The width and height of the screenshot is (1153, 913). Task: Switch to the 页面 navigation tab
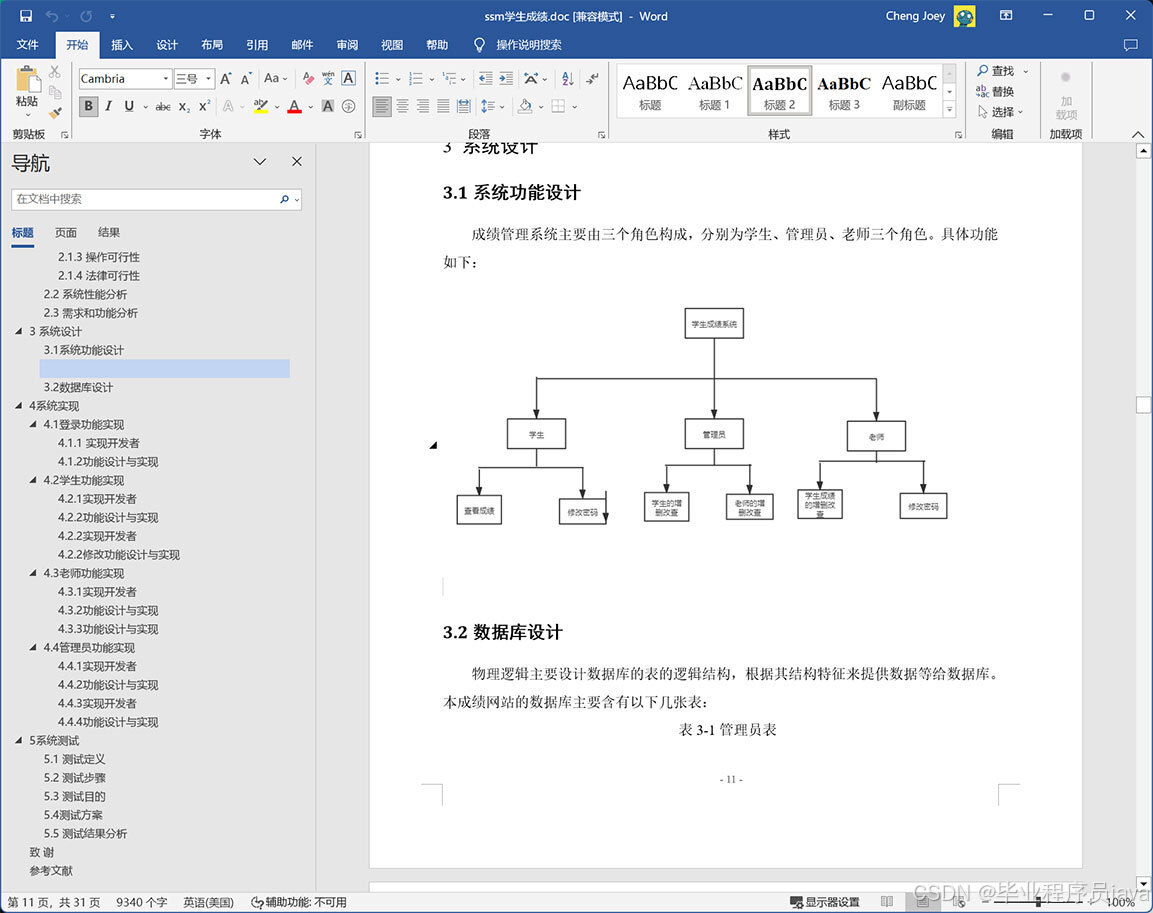pos(65,232)
